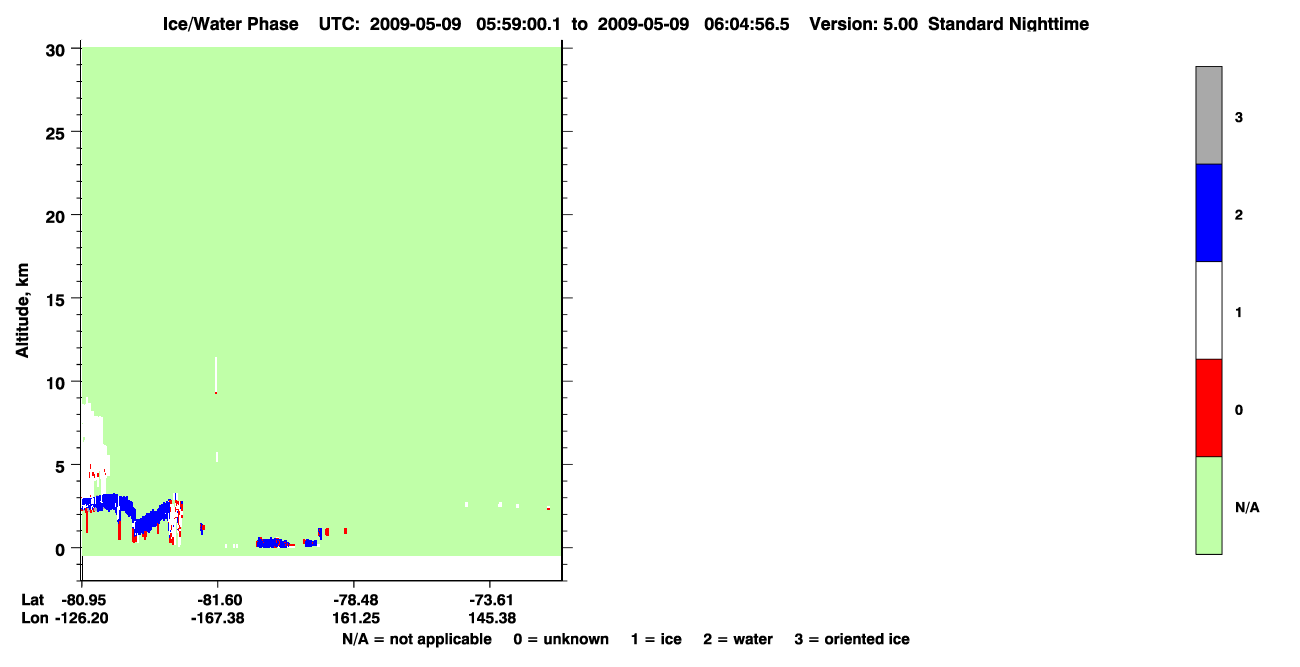Click colorbar label '0'
This screenshot has height=667, width=1300.
point(1239,410)
